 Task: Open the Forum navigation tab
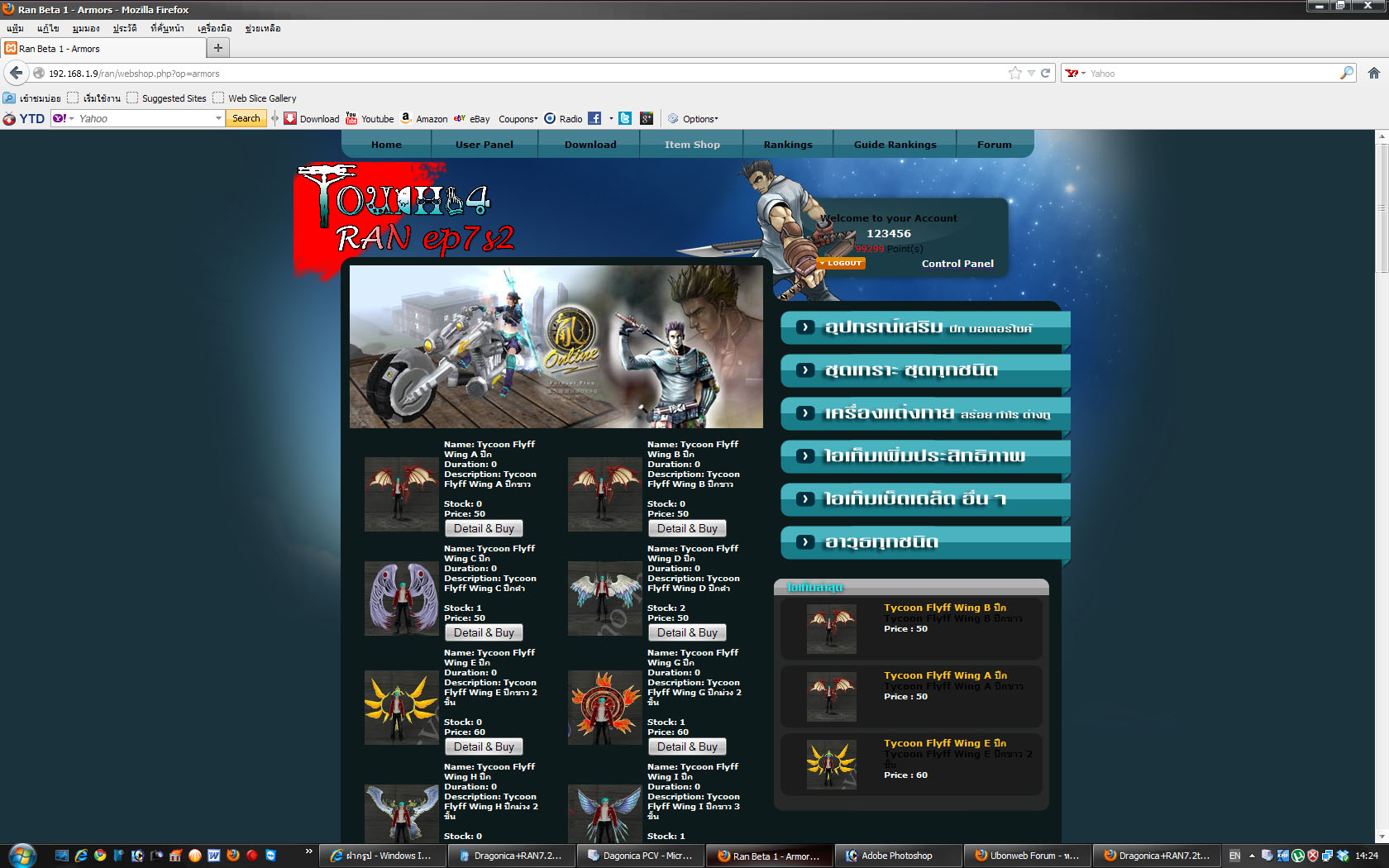(995, 145)
